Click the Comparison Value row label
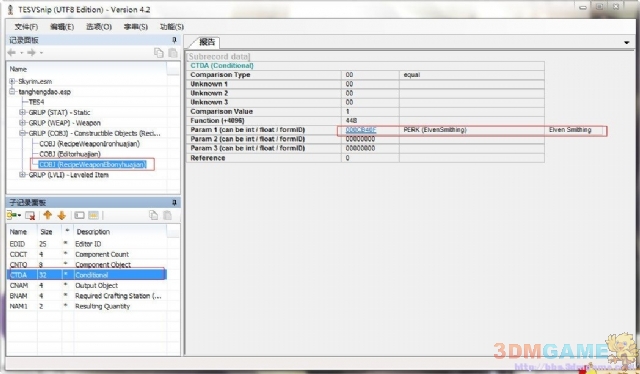The width and height of the screenshot is (640, 374). (x=222, y=111)
